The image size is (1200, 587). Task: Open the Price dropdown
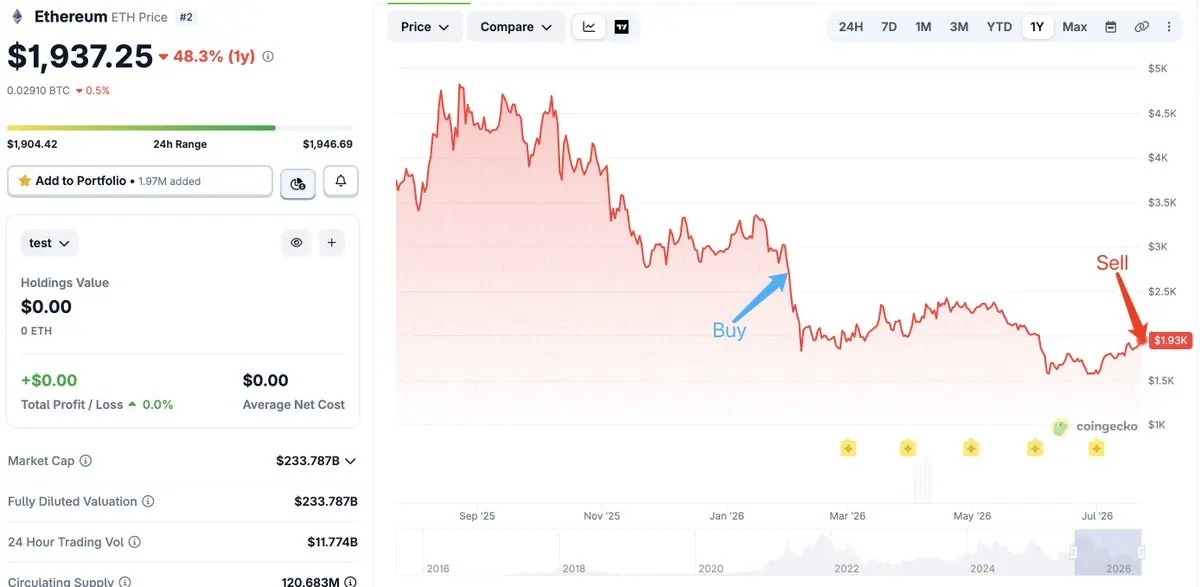(425, 27)
